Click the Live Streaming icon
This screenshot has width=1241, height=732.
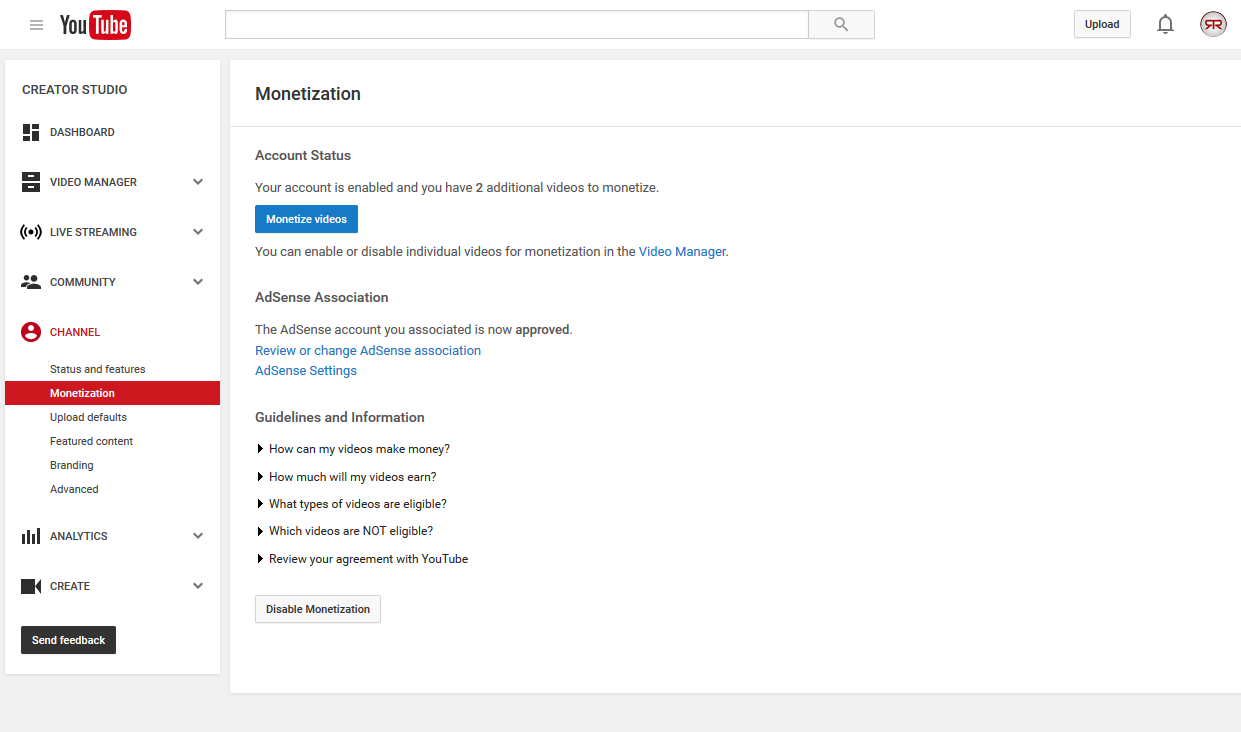31,232
